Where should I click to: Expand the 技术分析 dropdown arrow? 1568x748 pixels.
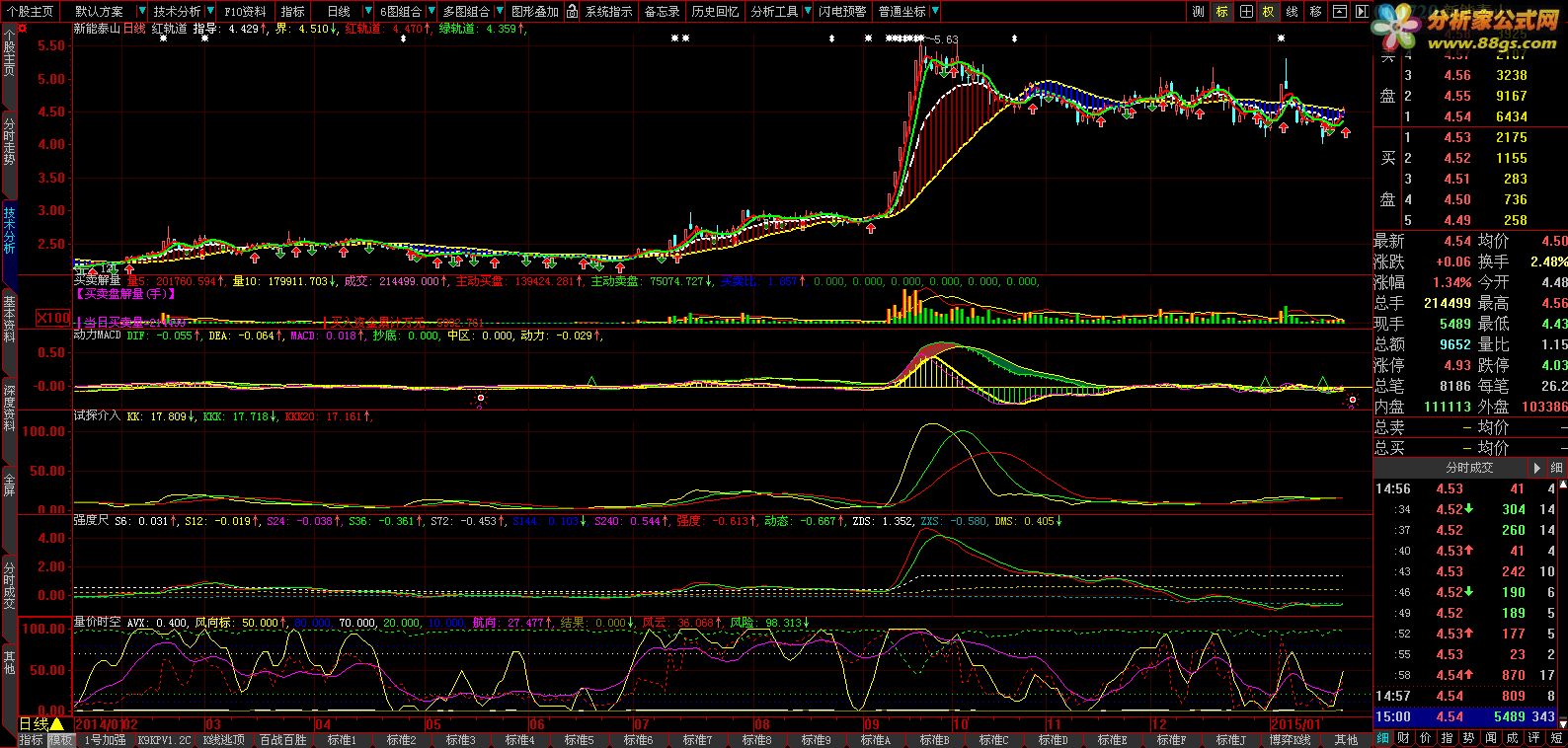point(210,12)
